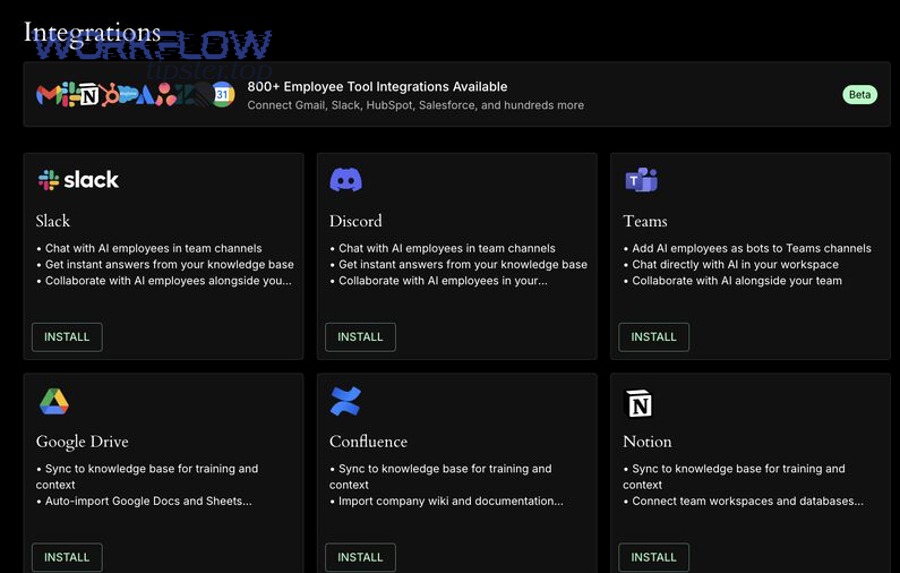Install the Confluence integration

click(x=360, y=557)
